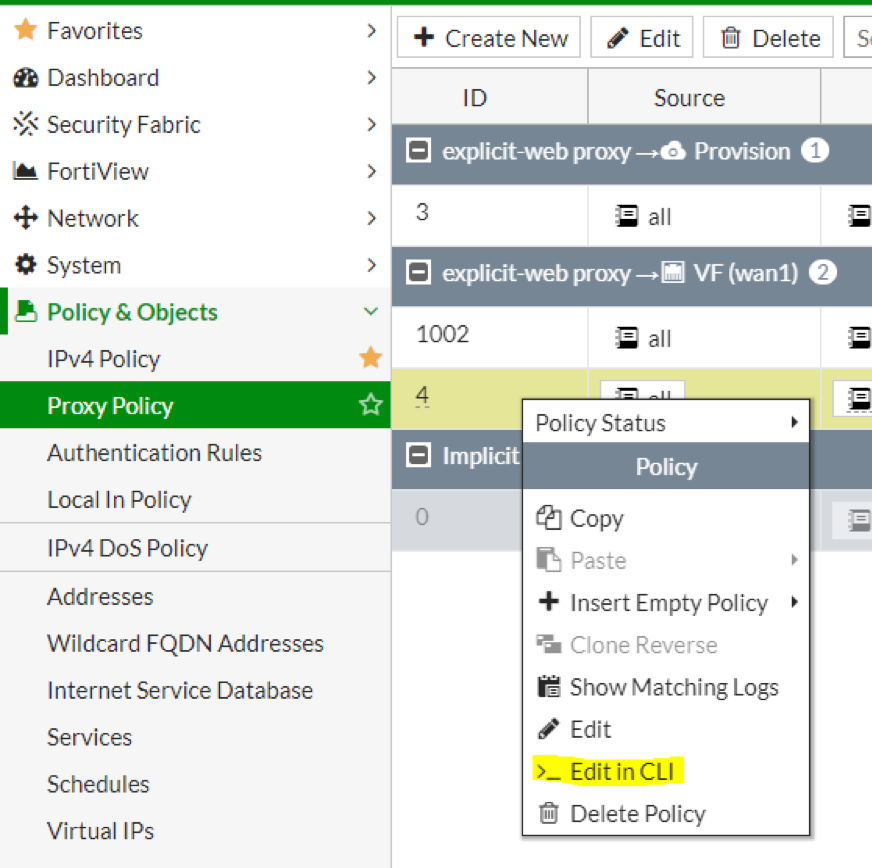Open Local In Policy
Image resolution: width=872 pixels, height=868 pixels.
pyautogui.click(x=195, y=499)
